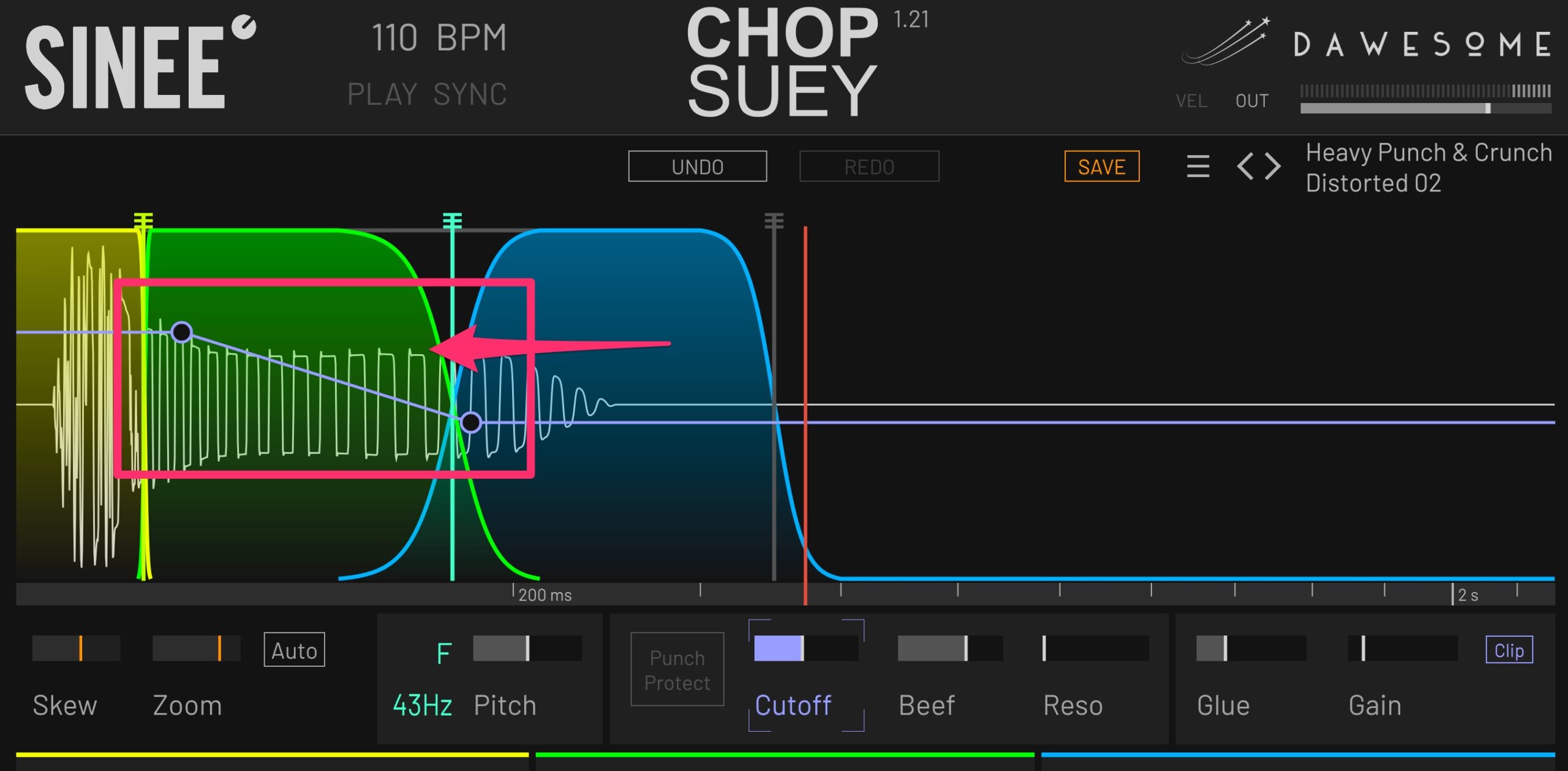Screen dimensions: 1568x771
Task: Click the yellow segment boundary handle
Action: [x=143, y=221]
